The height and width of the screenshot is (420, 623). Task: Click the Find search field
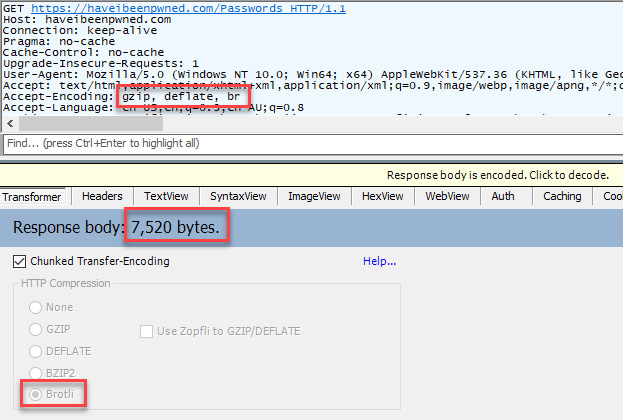pyautogui.click(x=313, y=143)
